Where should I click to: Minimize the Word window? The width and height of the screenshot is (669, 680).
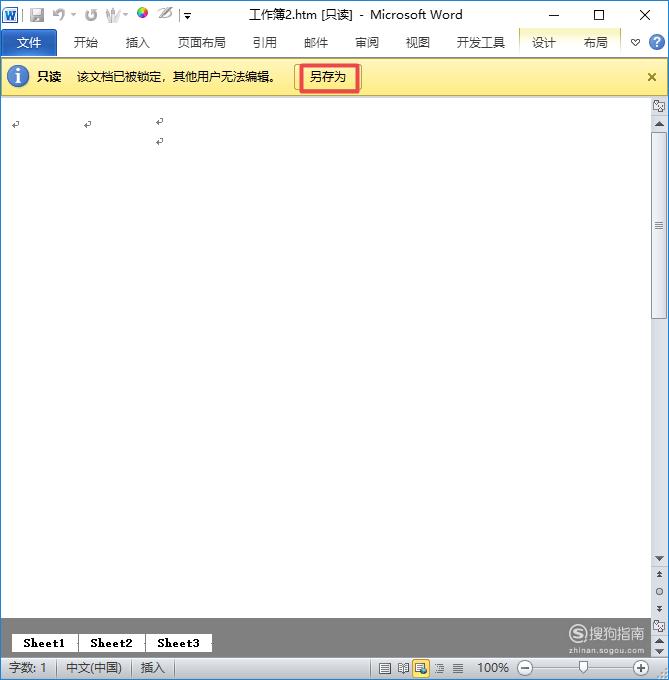point(554,15)
